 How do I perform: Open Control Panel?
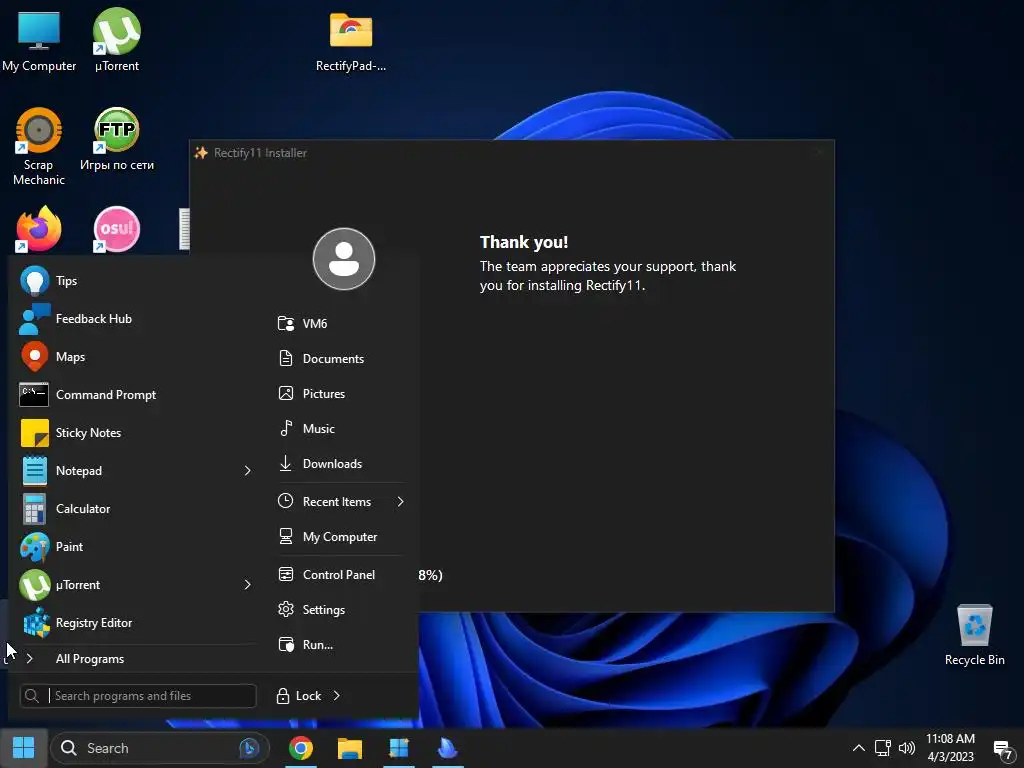[340, 575]
